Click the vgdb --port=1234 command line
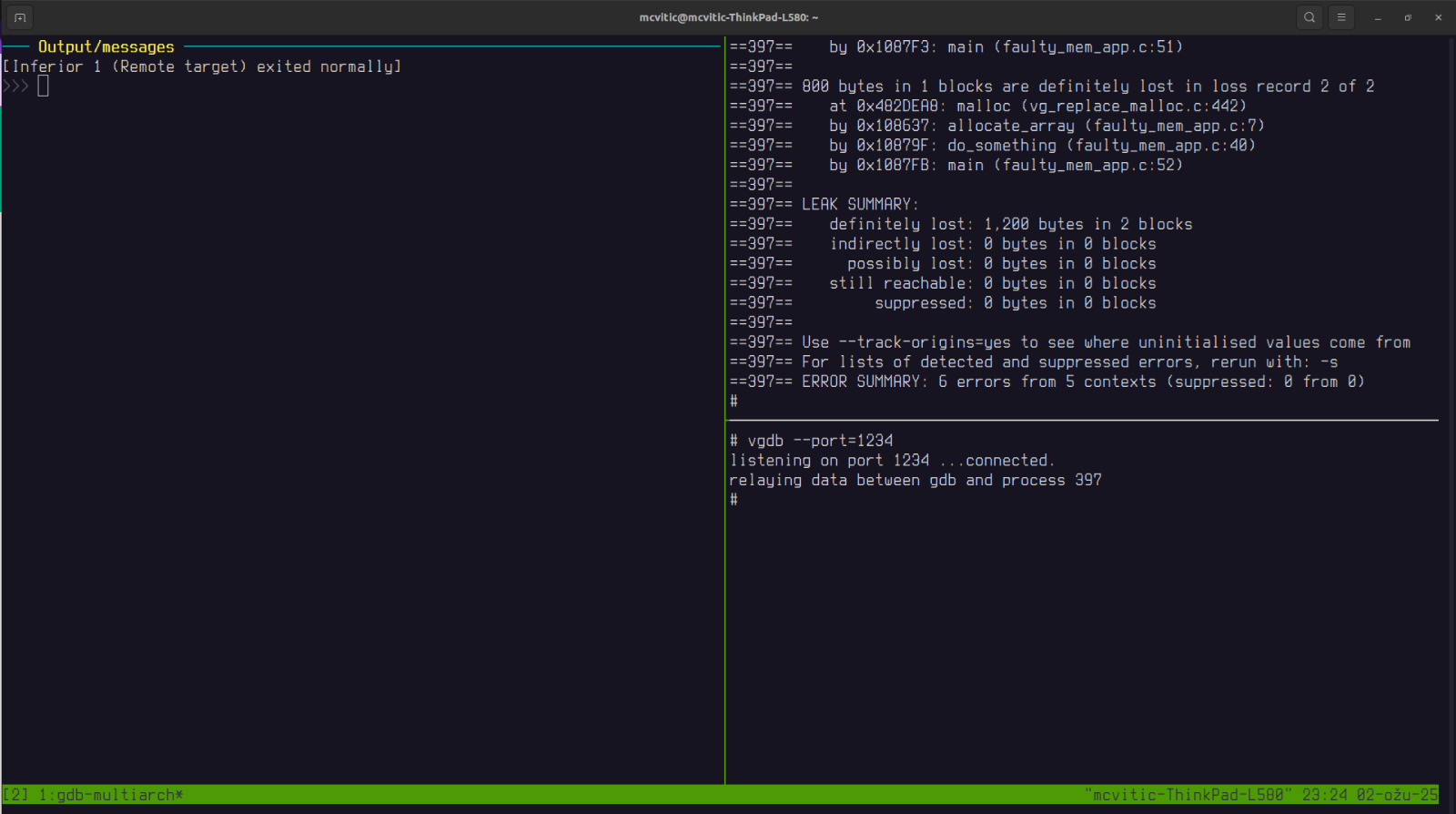The width and height of the screenshot is (1456, 814). pos(819,441)
